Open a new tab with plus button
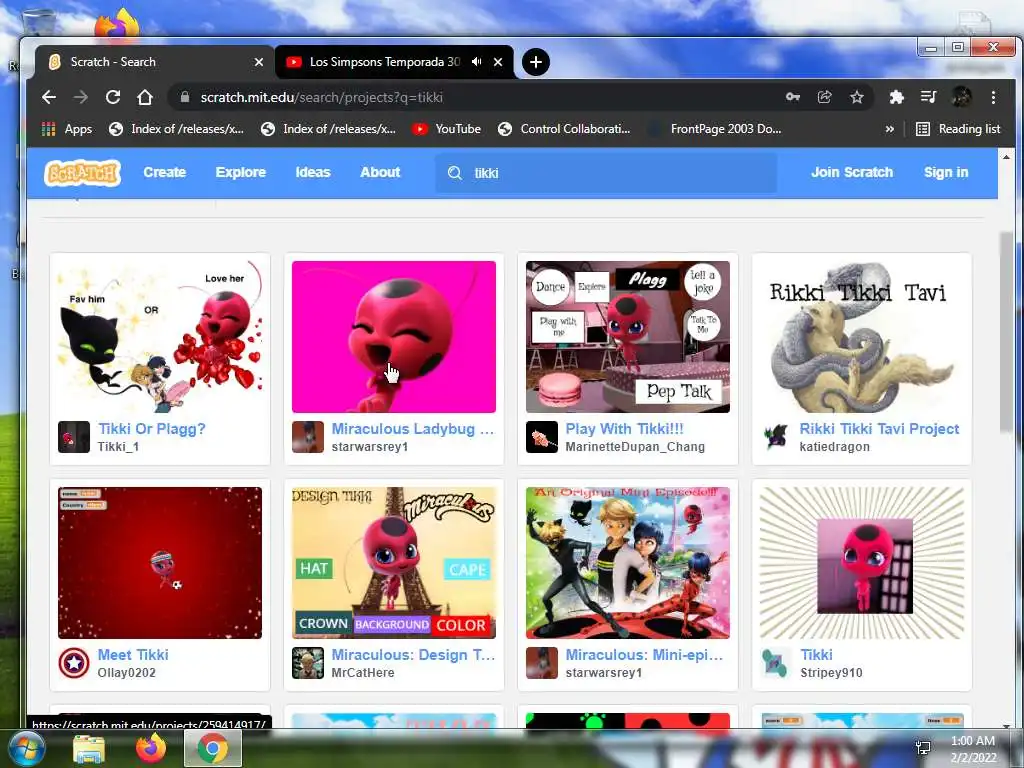1024x768 pixels. [x=536, y=62]
